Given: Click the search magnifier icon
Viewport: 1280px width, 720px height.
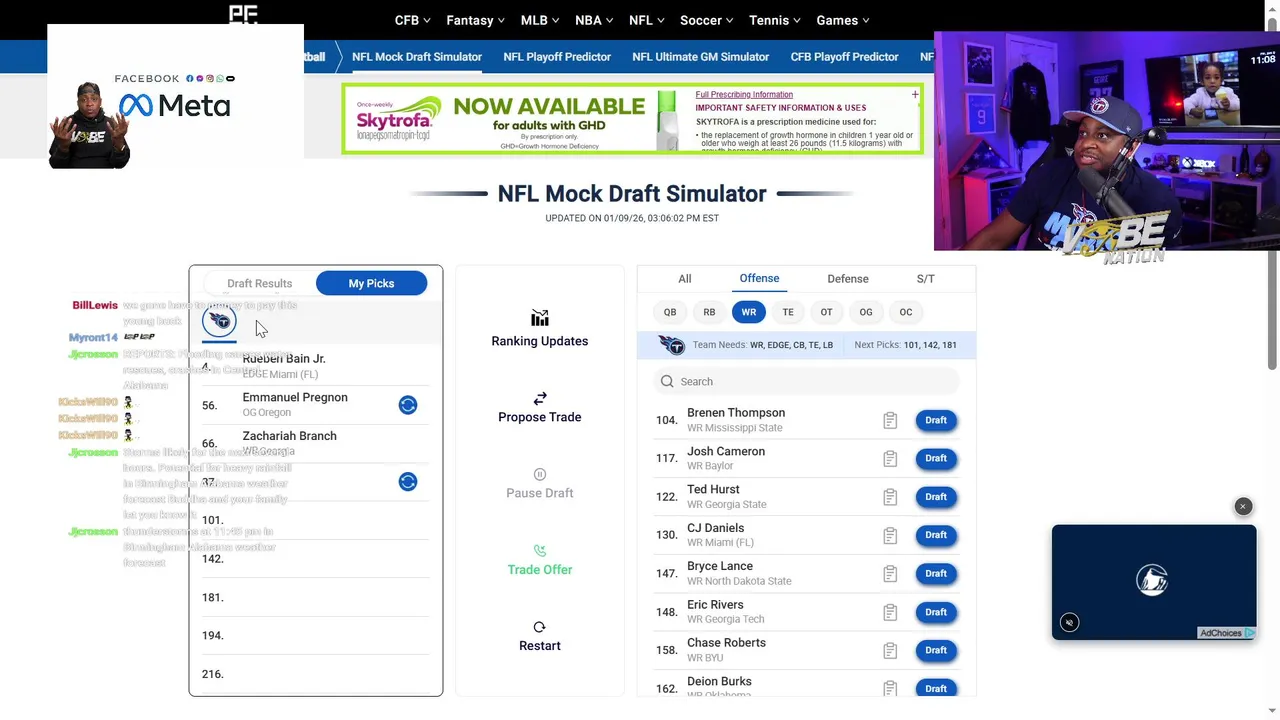Looking at the screenshot, I should tap(667, 381).
